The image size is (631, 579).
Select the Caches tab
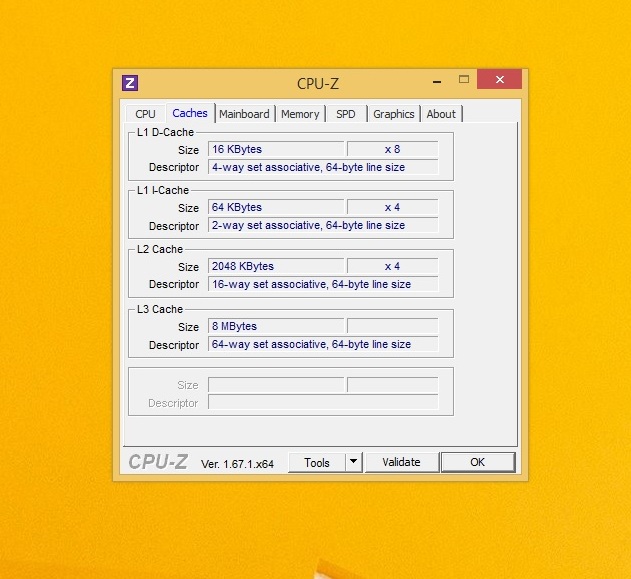pos(190,113)
